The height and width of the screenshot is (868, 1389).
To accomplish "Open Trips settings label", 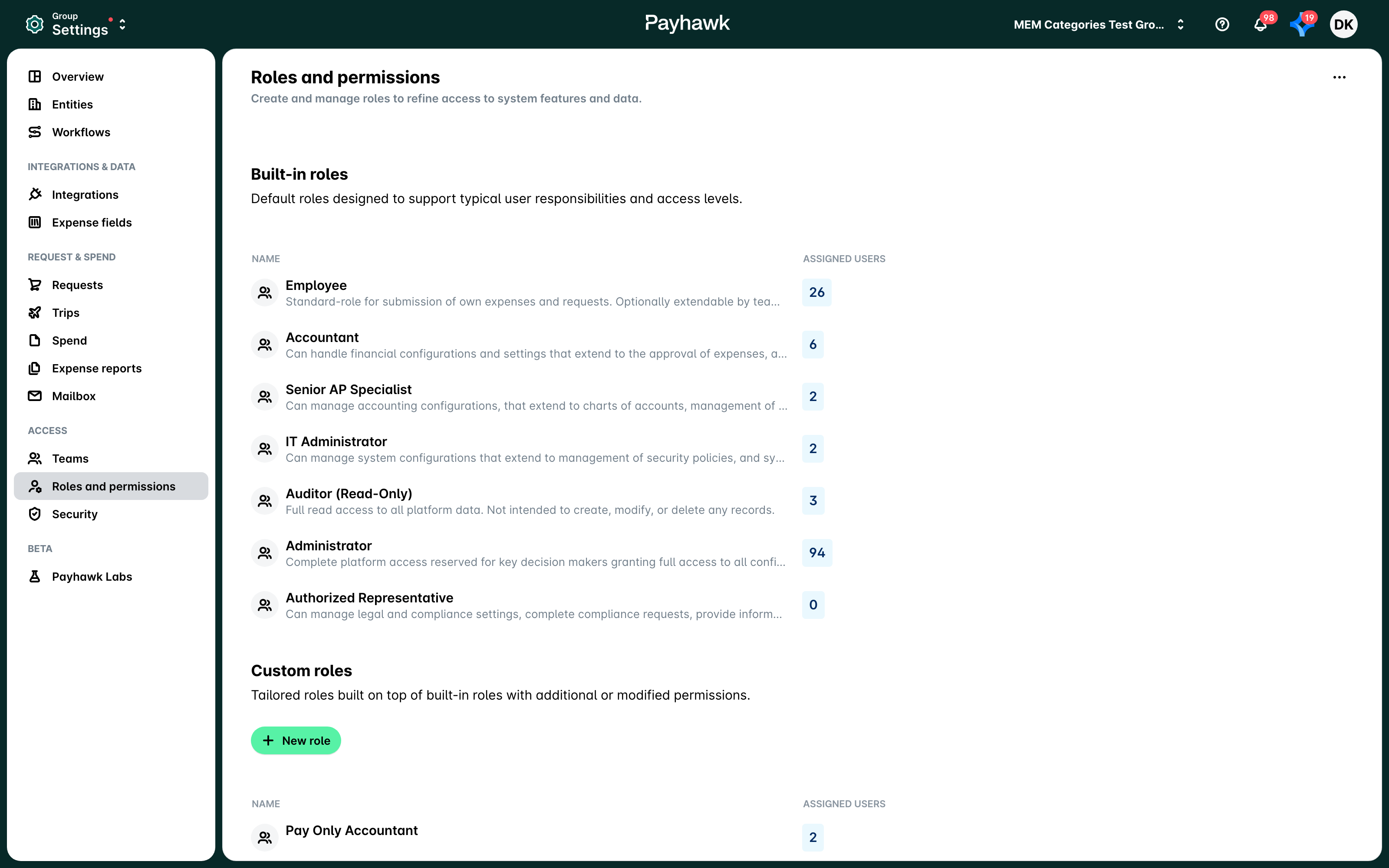I will (x=66, y=312).
